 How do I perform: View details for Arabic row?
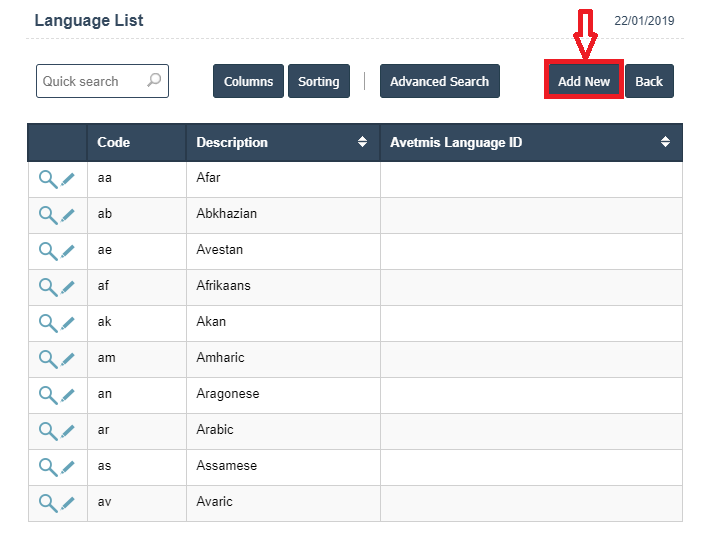[x=48, y=432]
